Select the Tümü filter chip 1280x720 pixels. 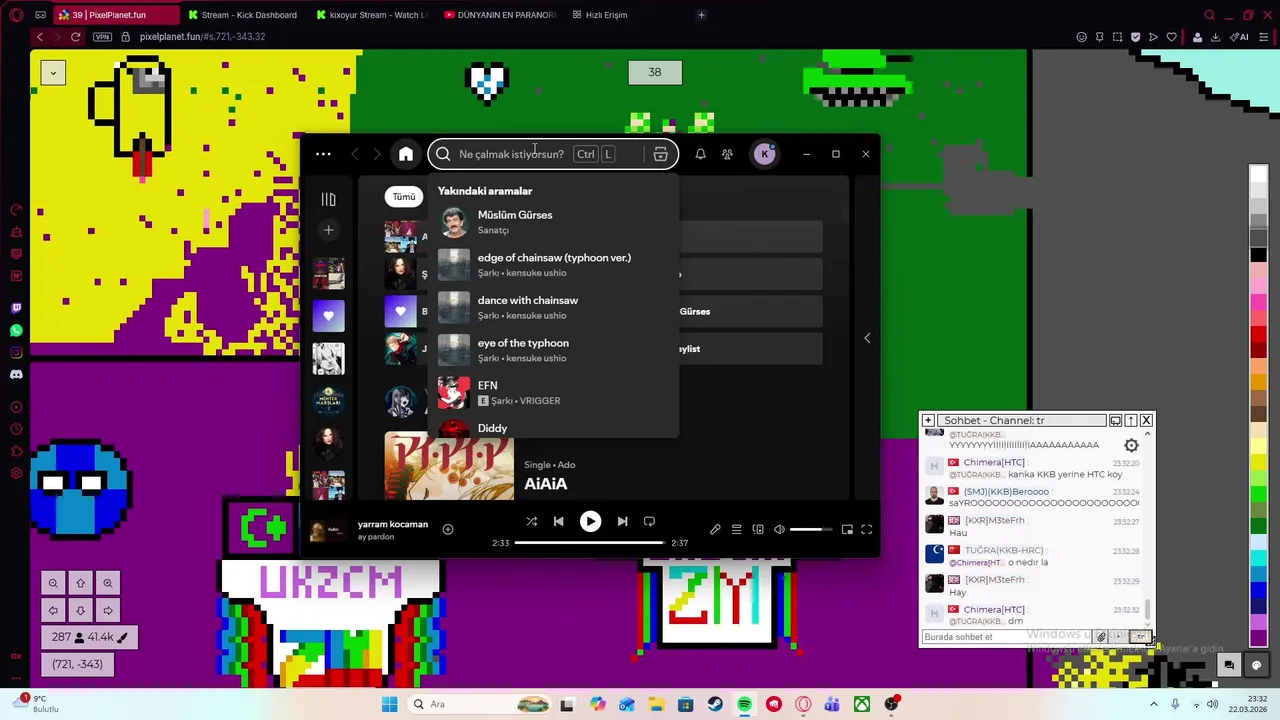coord(404,197)
